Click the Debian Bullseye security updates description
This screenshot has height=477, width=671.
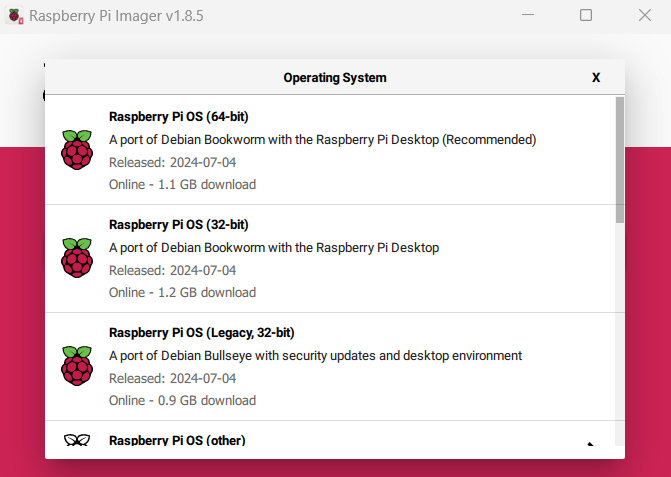click(x=315, y=356)
